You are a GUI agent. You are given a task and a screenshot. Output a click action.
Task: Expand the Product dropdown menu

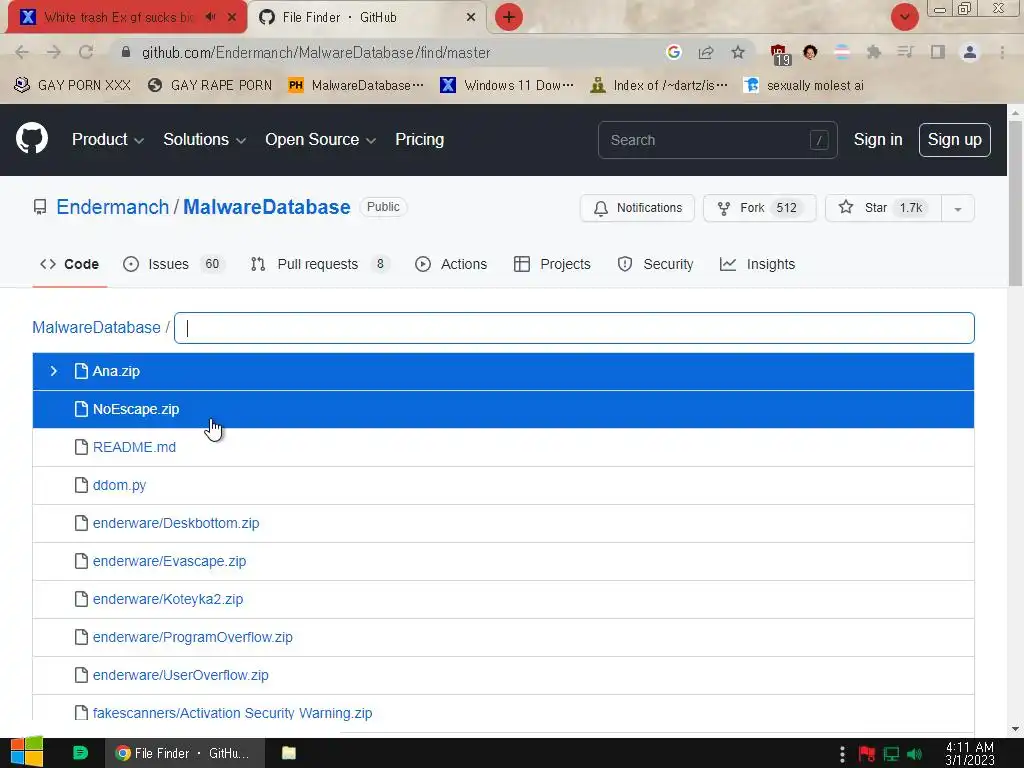coord(108,139)
